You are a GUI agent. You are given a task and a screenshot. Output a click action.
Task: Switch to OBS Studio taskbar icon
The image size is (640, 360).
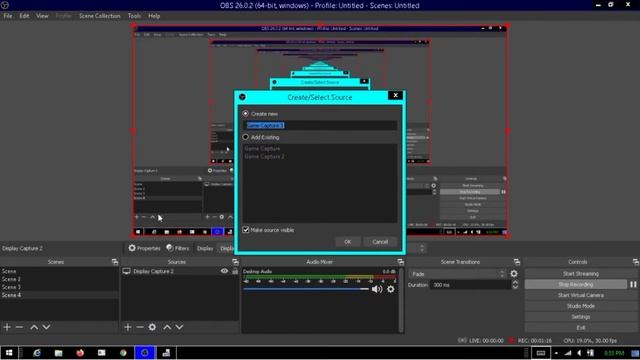tap(145, 353)
